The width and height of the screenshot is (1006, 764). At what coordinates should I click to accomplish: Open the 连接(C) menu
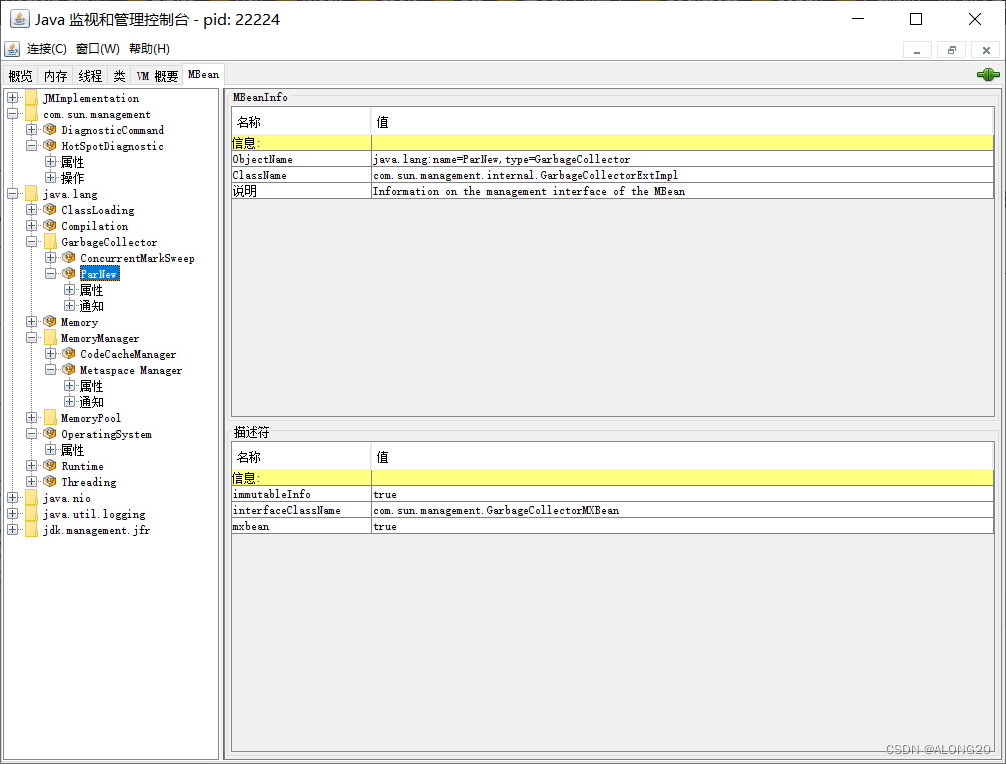pyautogui.click(x=46, y=49)
